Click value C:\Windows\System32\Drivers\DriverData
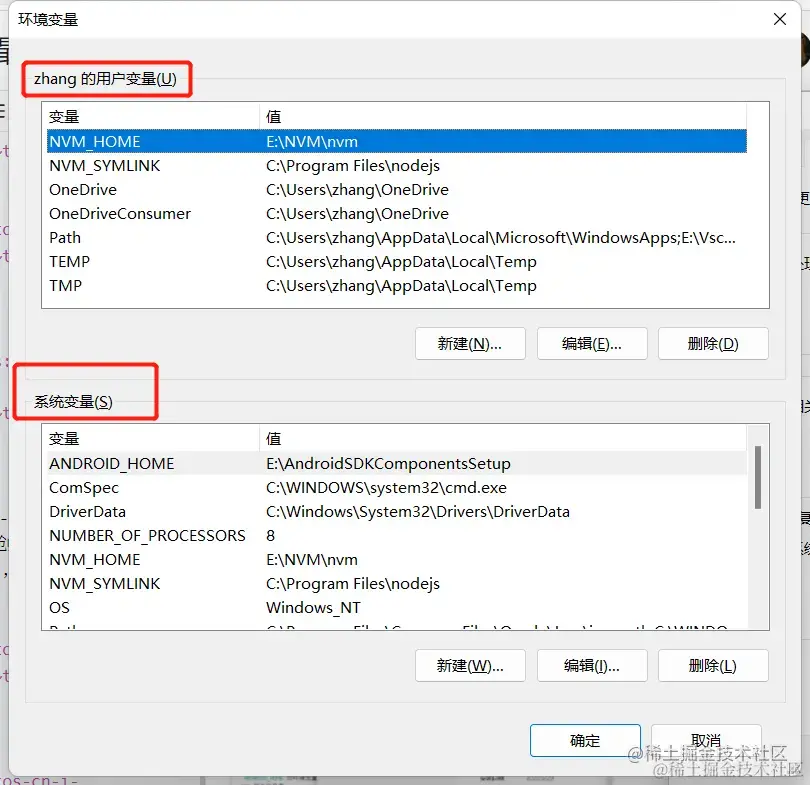 click(418, 511)
